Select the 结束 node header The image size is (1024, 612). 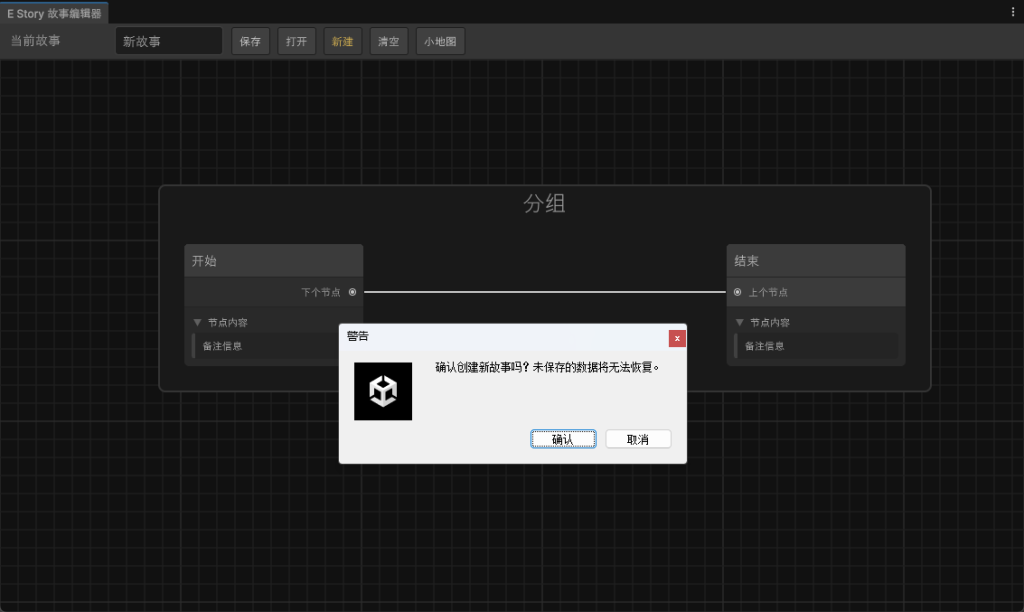(x=815, y=260)
